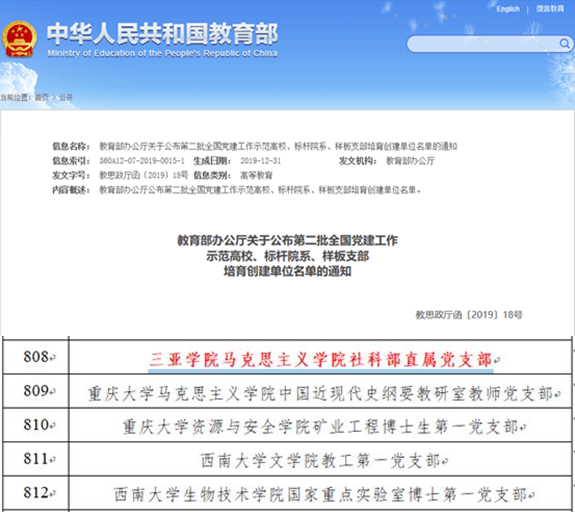Open the link right of English
575x512 pixels.
click(x=550, y=9)
